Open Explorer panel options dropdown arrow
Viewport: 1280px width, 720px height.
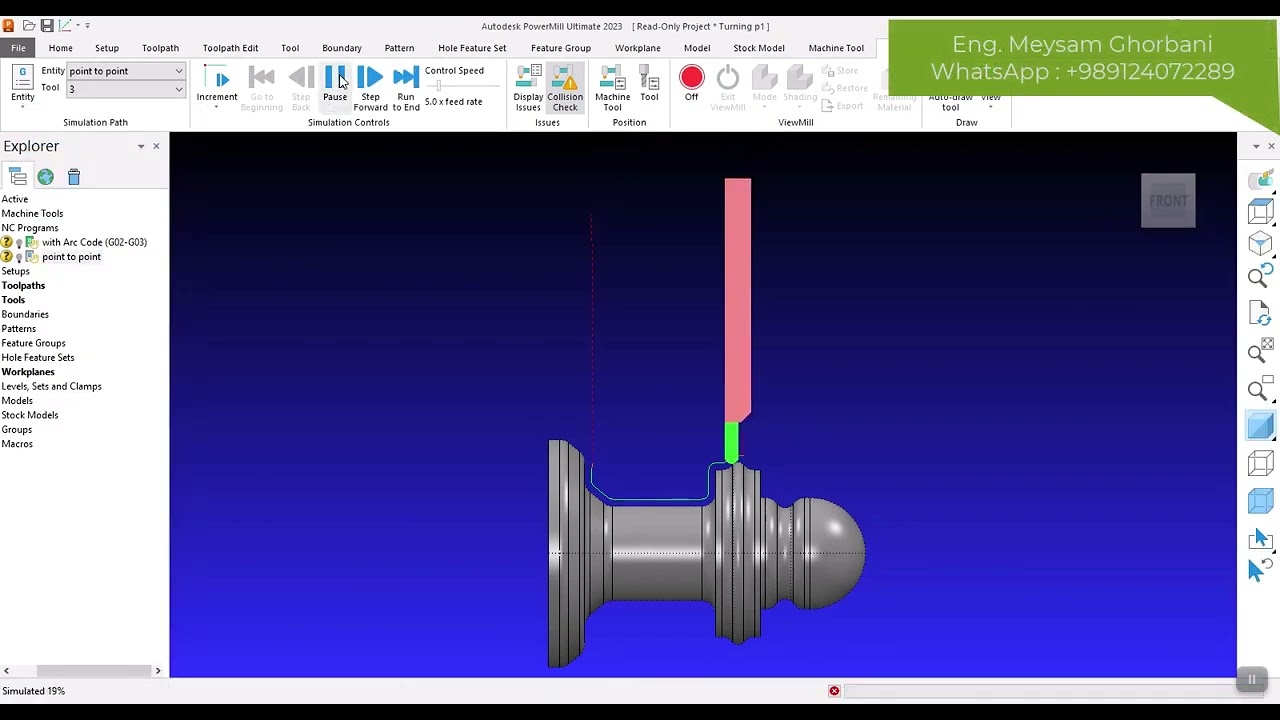(141, 147)
